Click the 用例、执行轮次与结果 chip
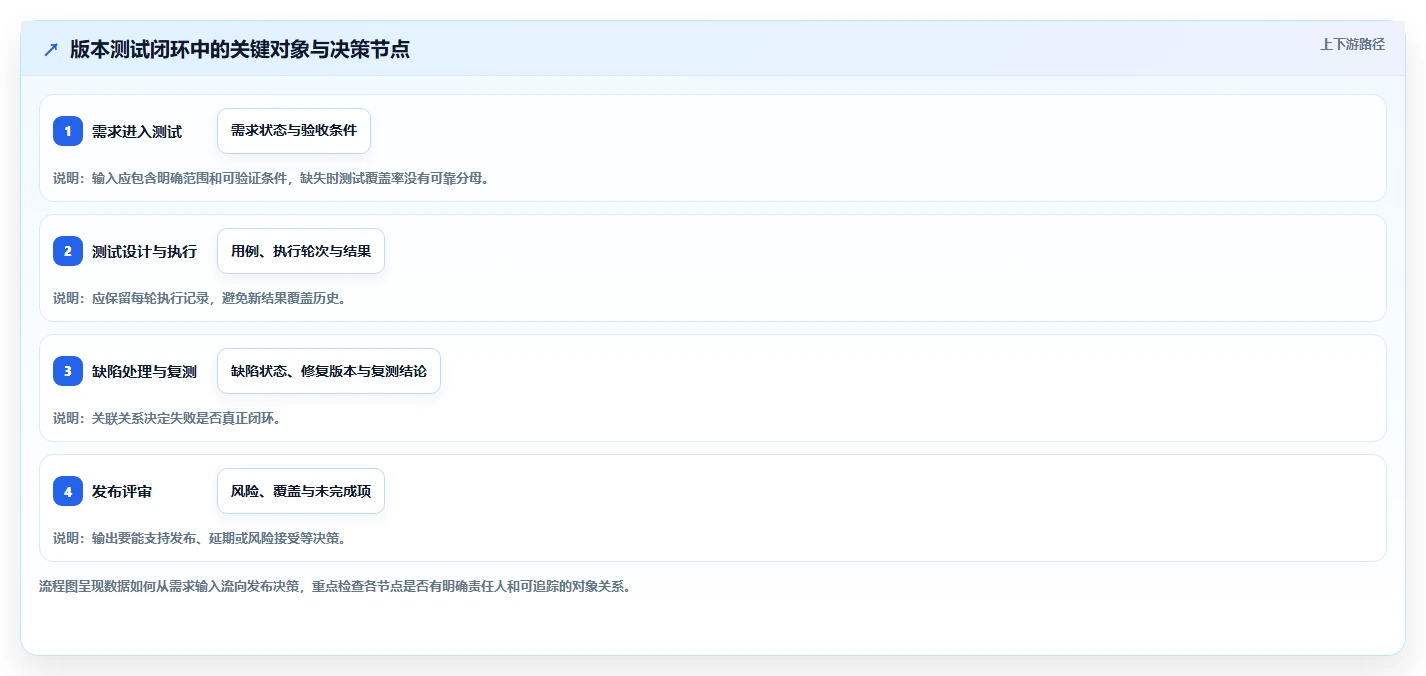Screen dimensions: 1426x676 point(301,251)
